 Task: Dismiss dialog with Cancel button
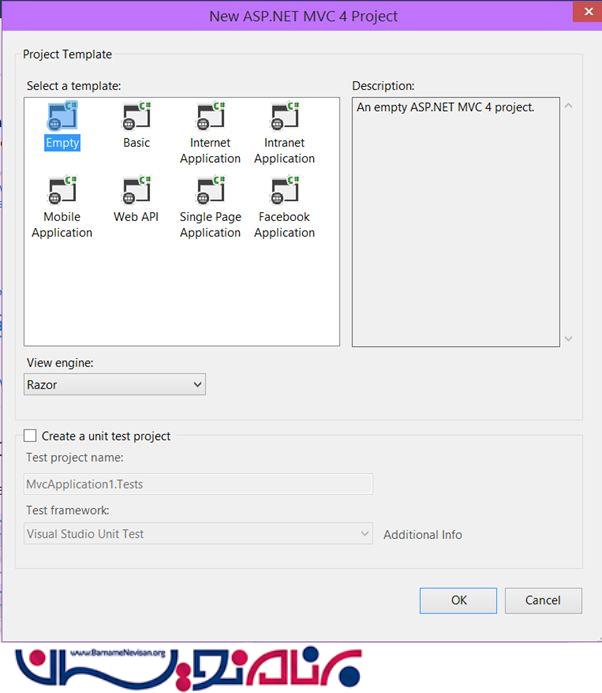point(543,600)
